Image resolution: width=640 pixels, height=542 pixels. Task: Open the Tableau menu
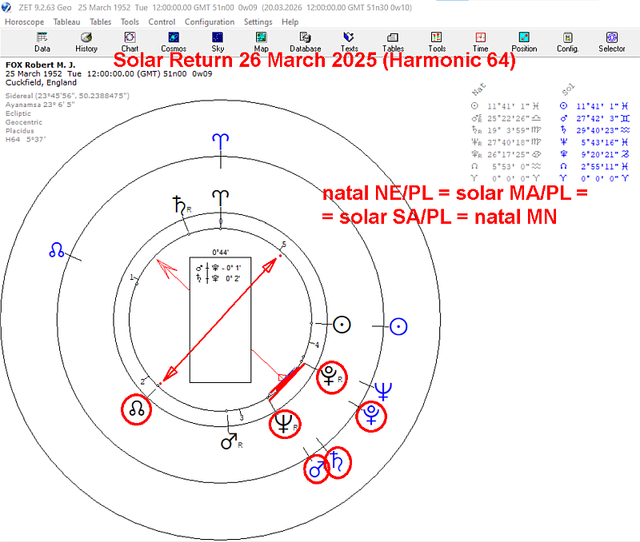pyautogui.click(x=67, y=22)
